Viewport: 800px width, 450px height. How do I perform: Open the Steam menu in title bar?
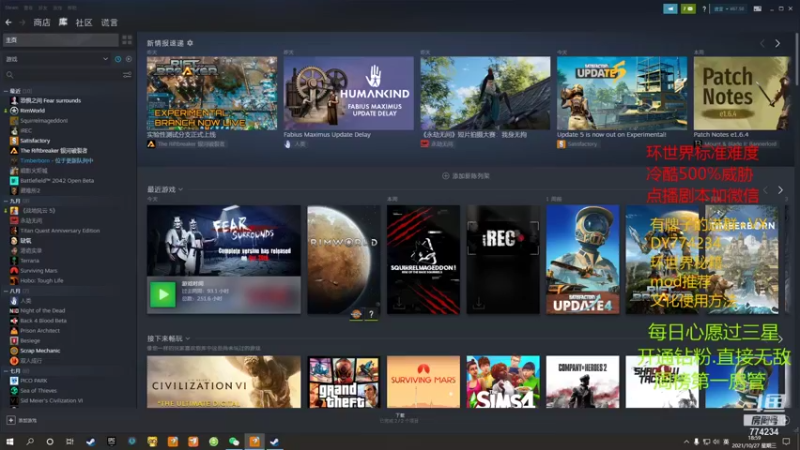[11, 8]
